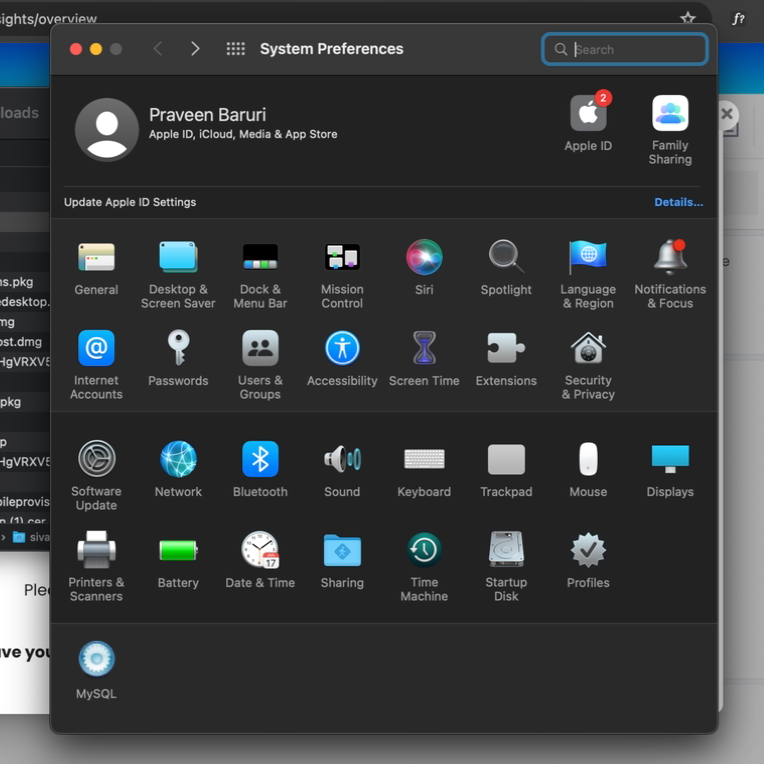Open Bluetooth settings
764x764 pixels.
[260, 469]
